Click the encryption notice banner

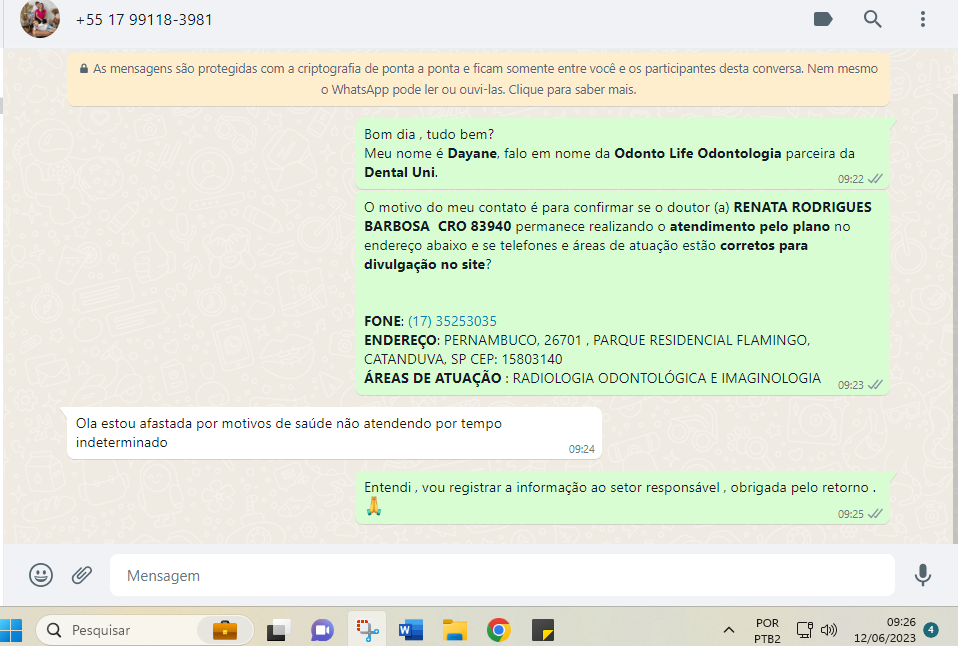[478, 79]
